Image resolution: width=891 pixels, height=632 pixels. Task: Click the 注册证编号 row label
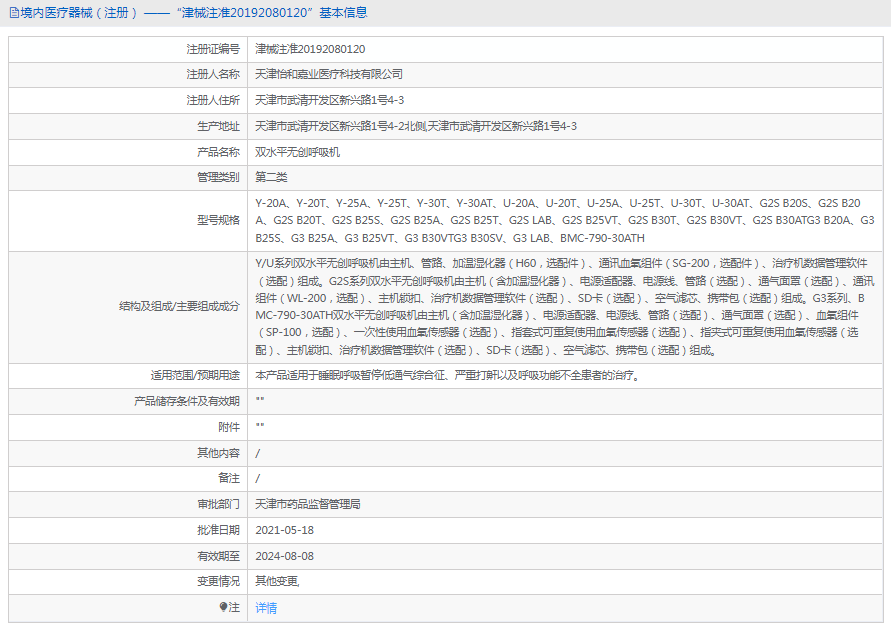point(213,49)
